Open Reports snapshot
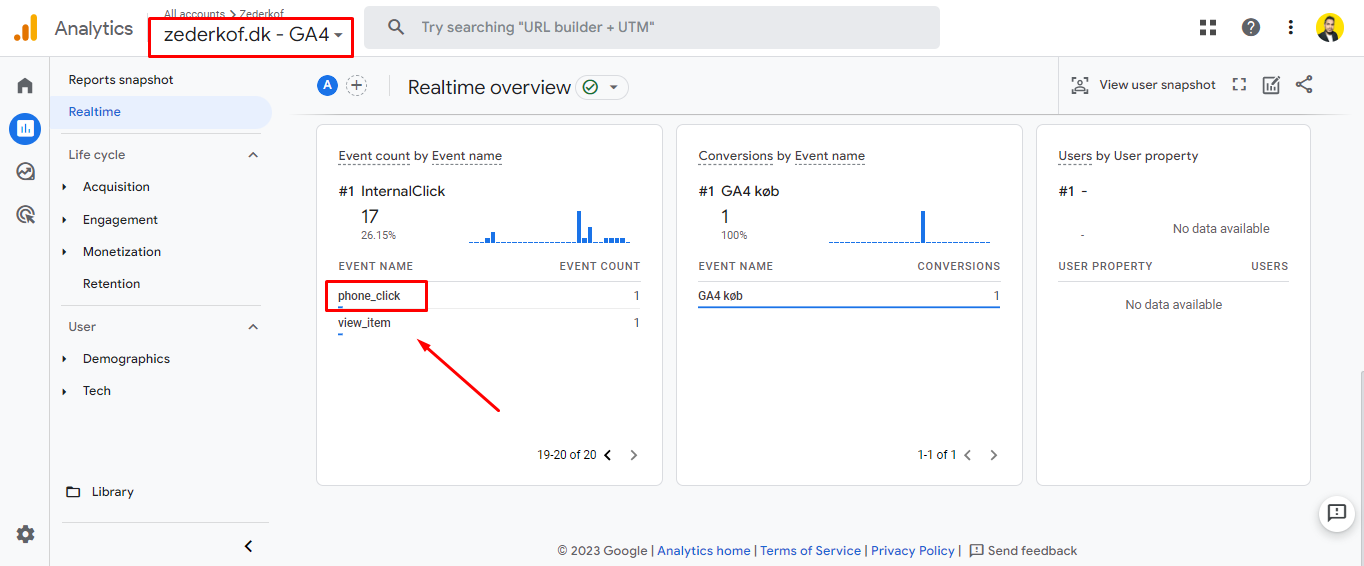Viewport: 1364px width, 566px height. [121, 80]
